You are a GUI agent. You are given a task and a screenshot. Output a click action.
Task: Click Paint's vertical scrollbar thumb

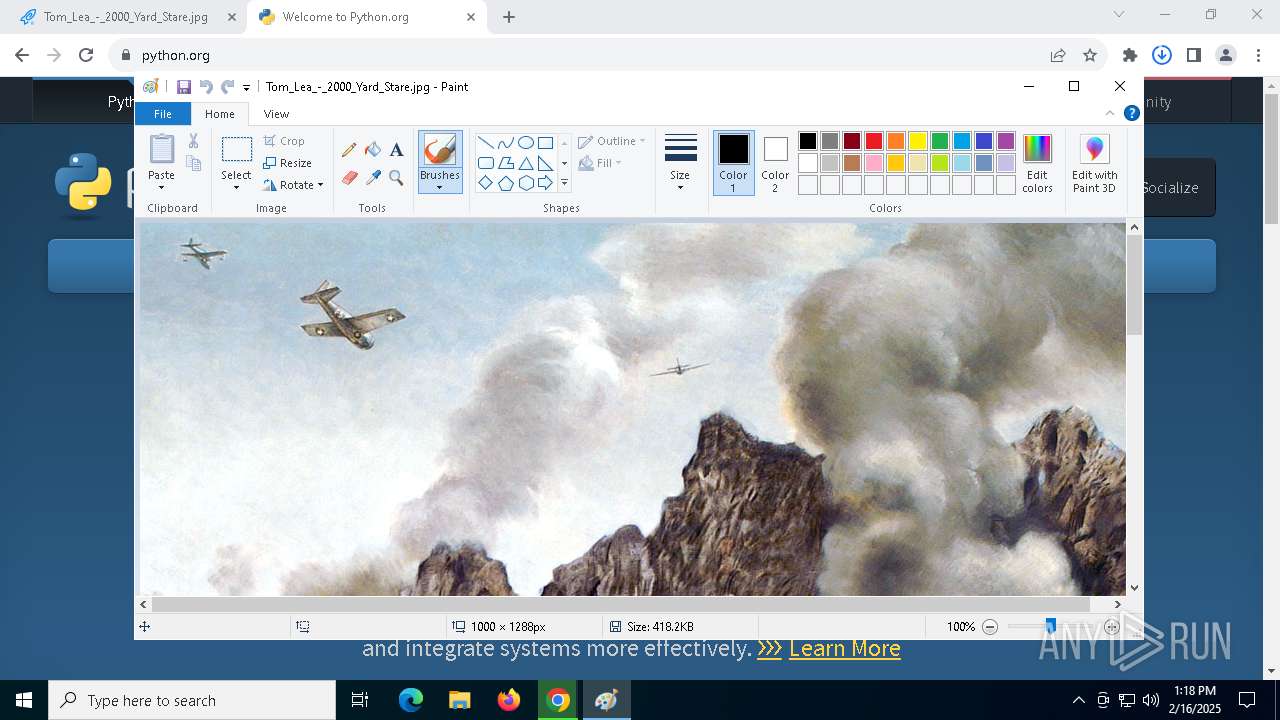coord(1134,285)
